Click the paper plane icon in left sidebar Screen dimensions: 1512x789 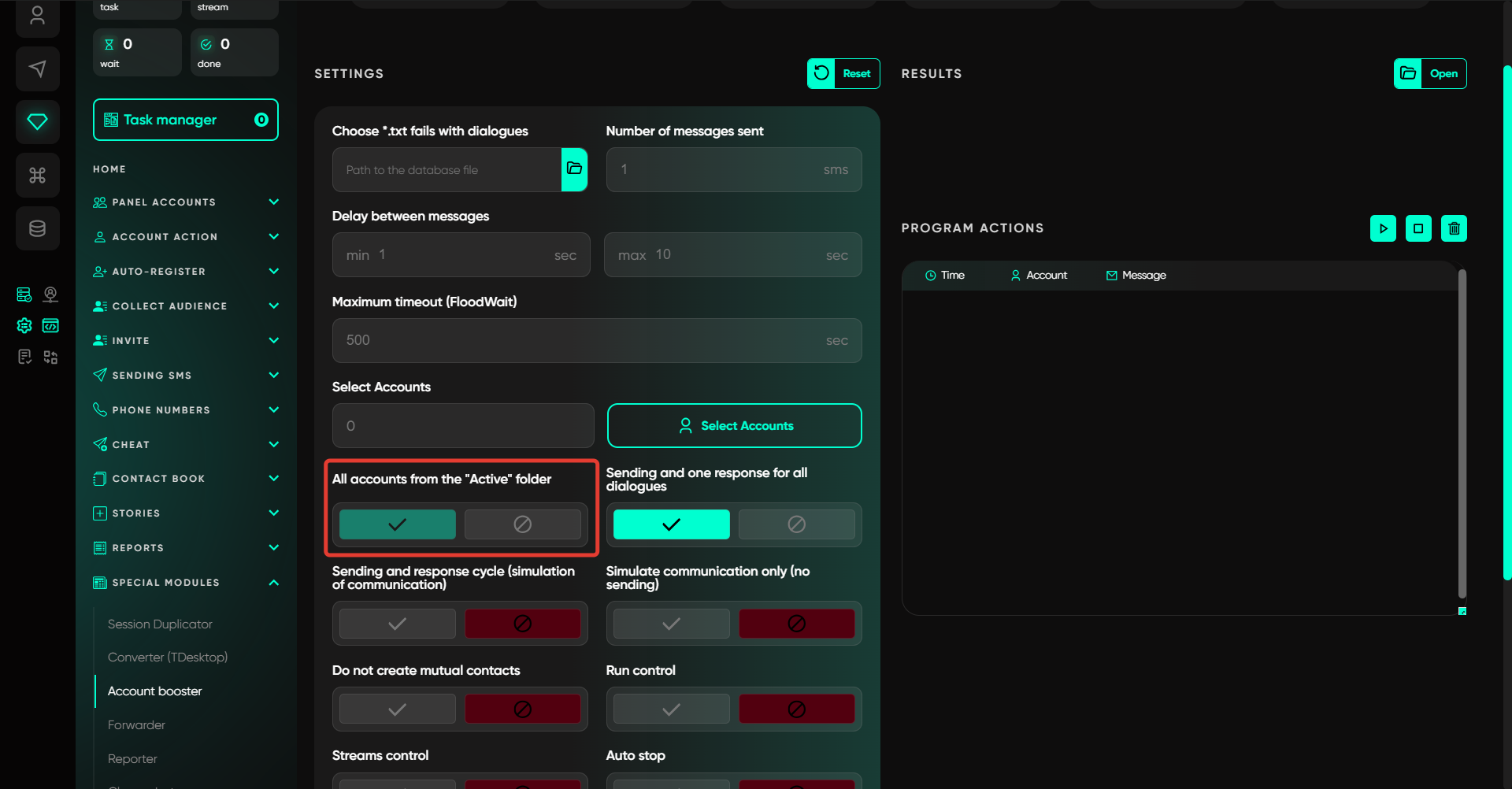pyautogui.click(x=37, y=69)
